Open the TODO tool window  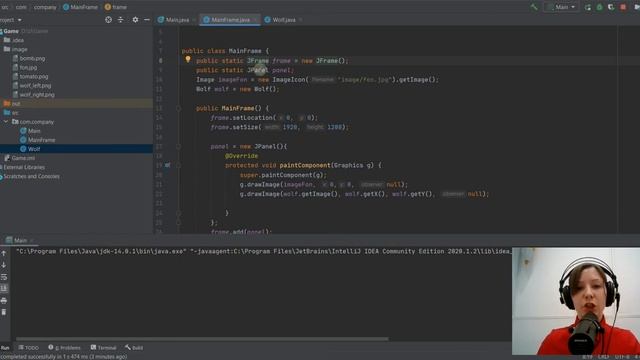29,348
